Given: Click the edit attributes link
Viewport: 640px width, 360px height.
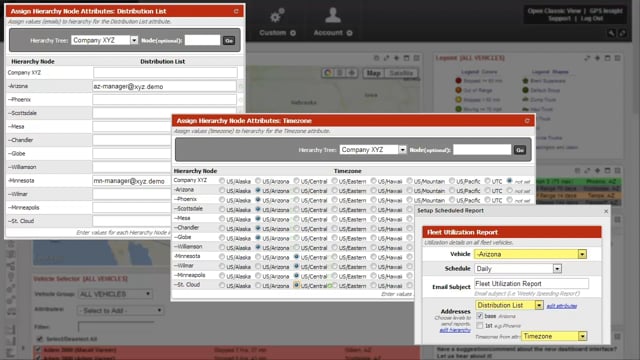Looking at the screenshot, I should point(562,306).
